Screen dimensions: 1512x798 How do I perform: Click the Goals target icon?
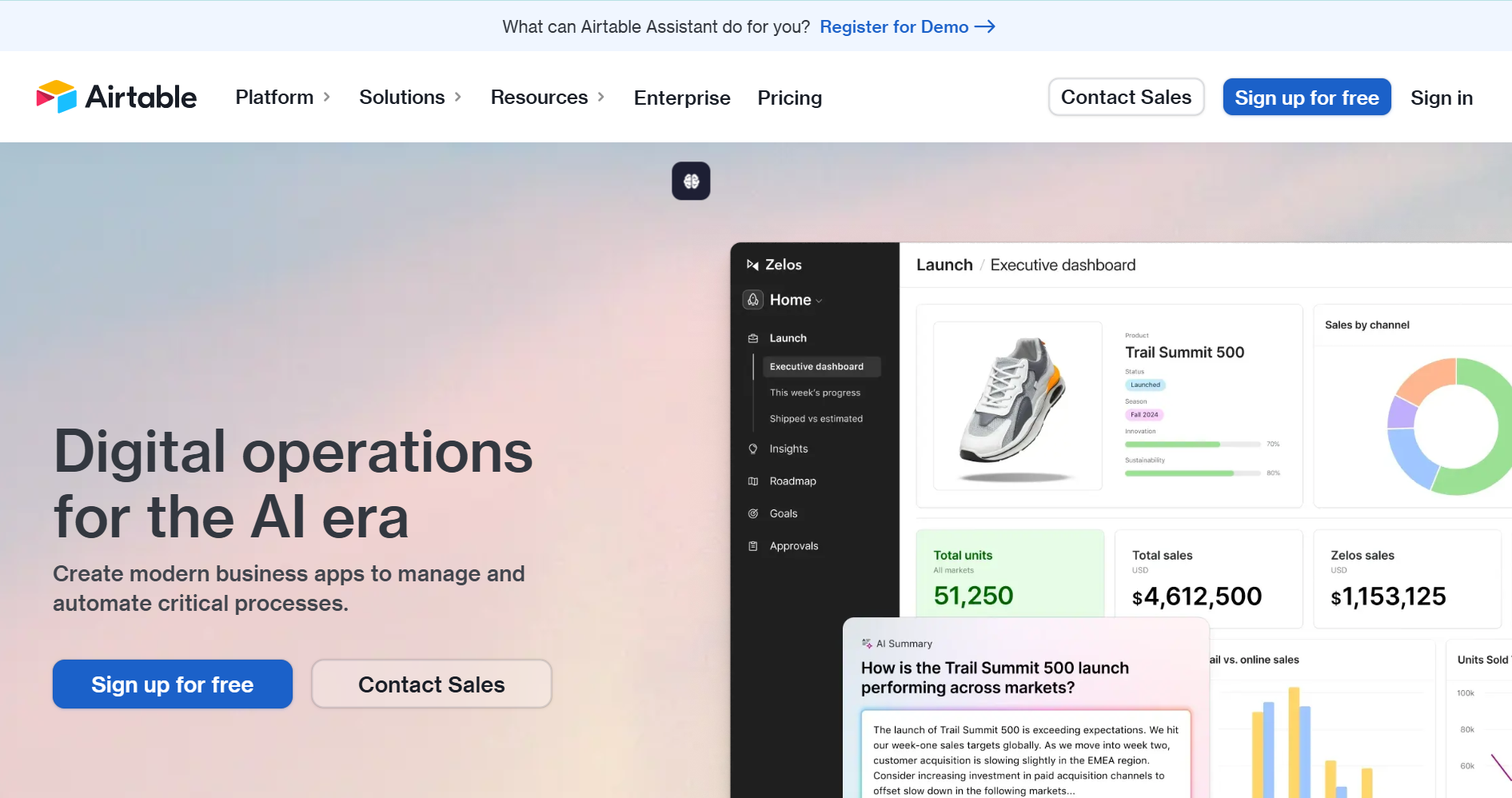point(753,513)
